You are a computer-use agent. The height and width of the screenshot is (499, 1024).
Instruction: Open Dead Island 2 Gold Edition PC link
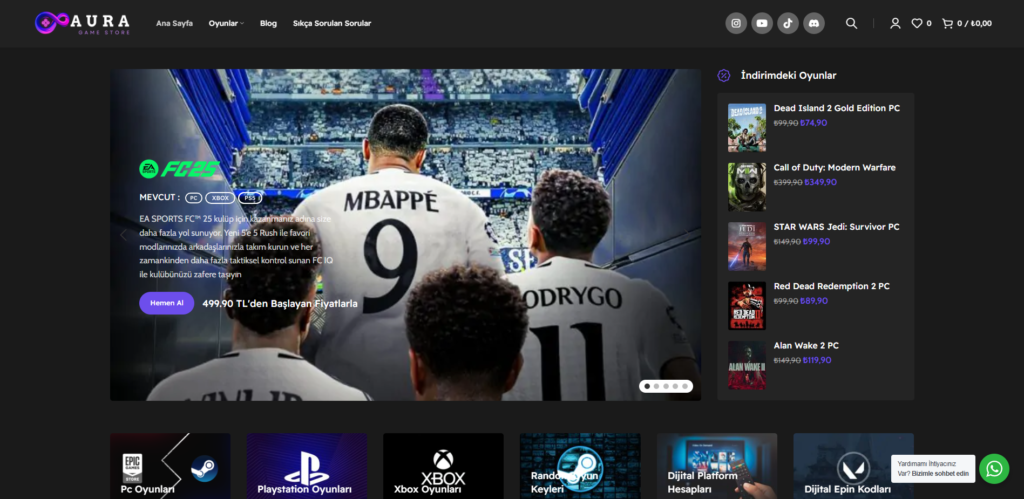(836, 108)
